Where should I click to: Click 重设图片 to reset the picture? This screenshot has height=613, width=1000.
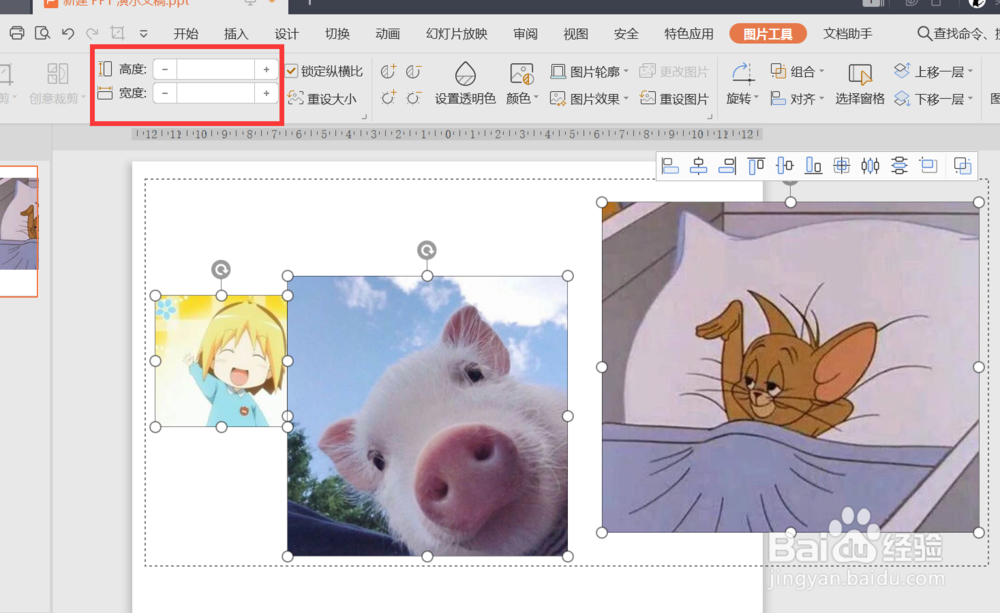[x=674, y=98]
